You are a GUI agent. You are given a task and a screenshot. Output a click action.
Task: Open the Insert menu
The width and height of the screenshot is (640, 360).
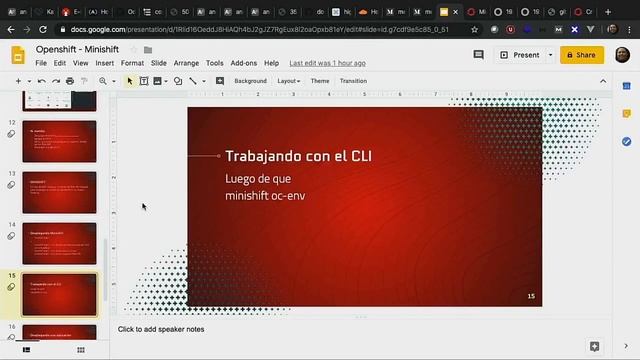pos(104,63)
